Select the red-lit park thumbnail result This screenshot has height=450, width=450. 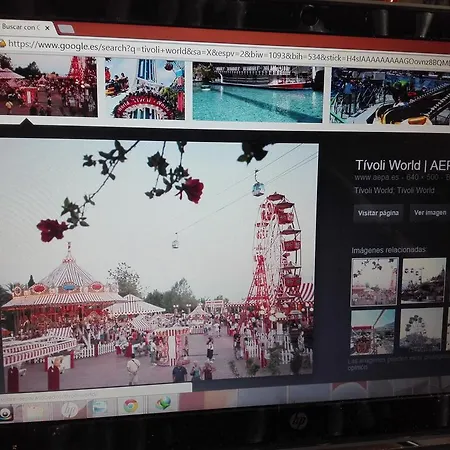click(49, 85)
